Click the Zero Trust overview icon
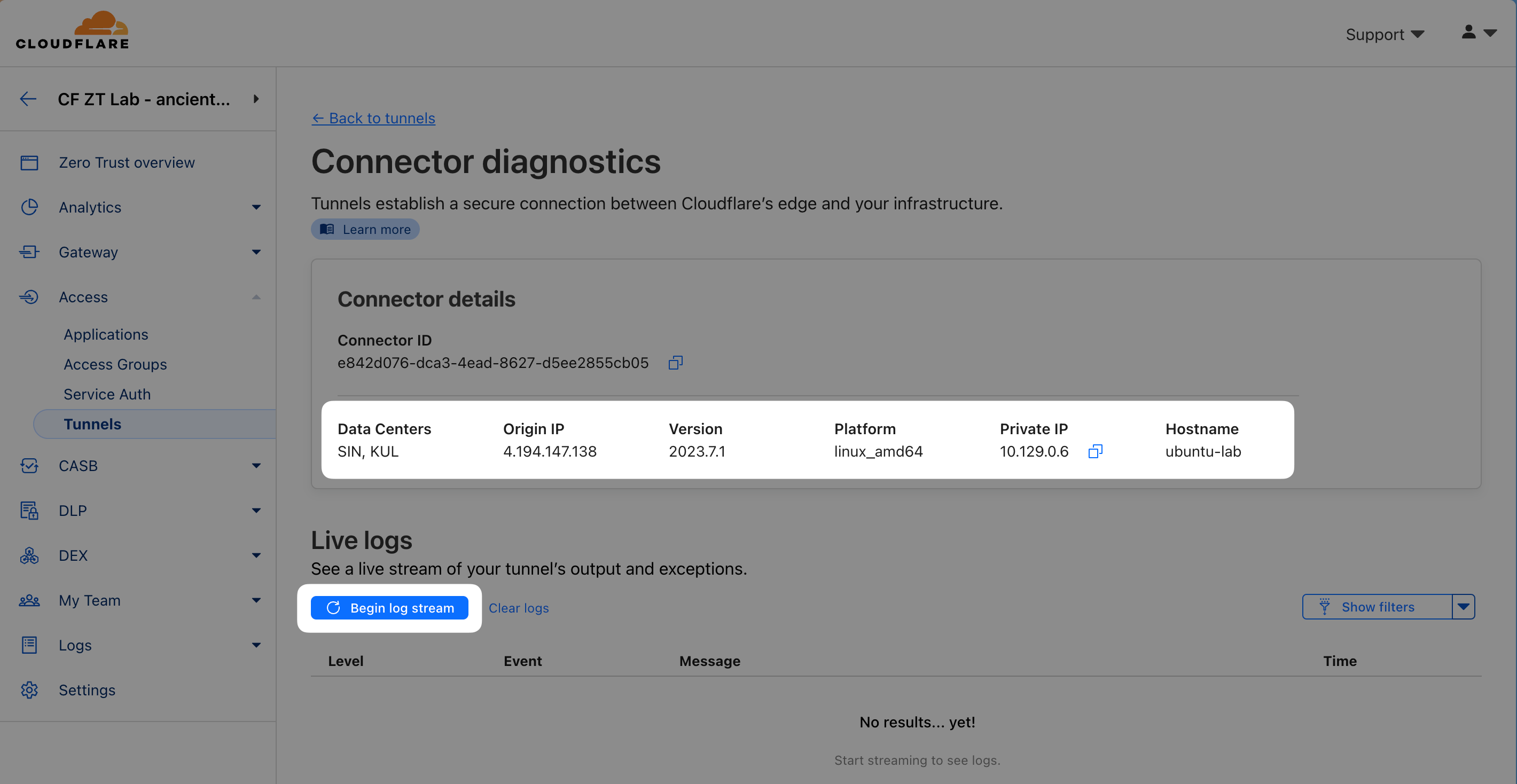This screenshot has height=784, width=1517. (29, 161)
